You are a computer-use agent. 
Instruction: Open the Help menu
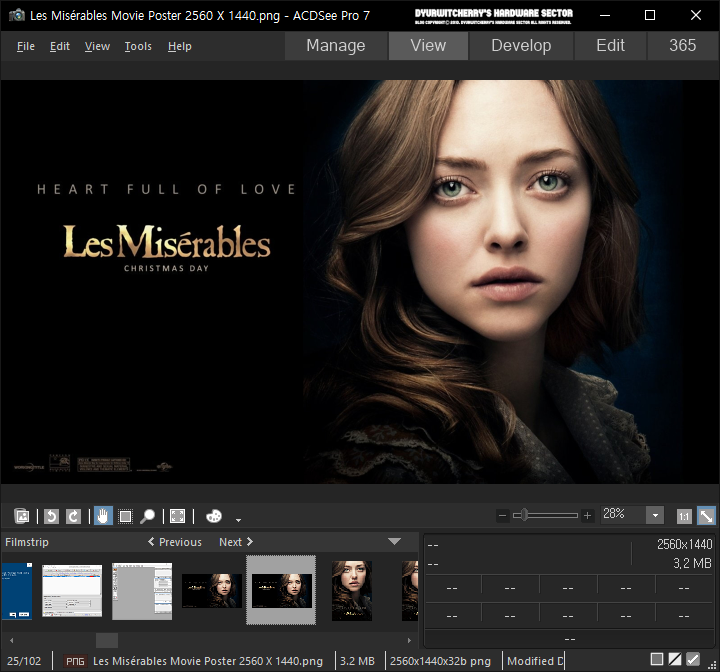(x=180, y=46)
